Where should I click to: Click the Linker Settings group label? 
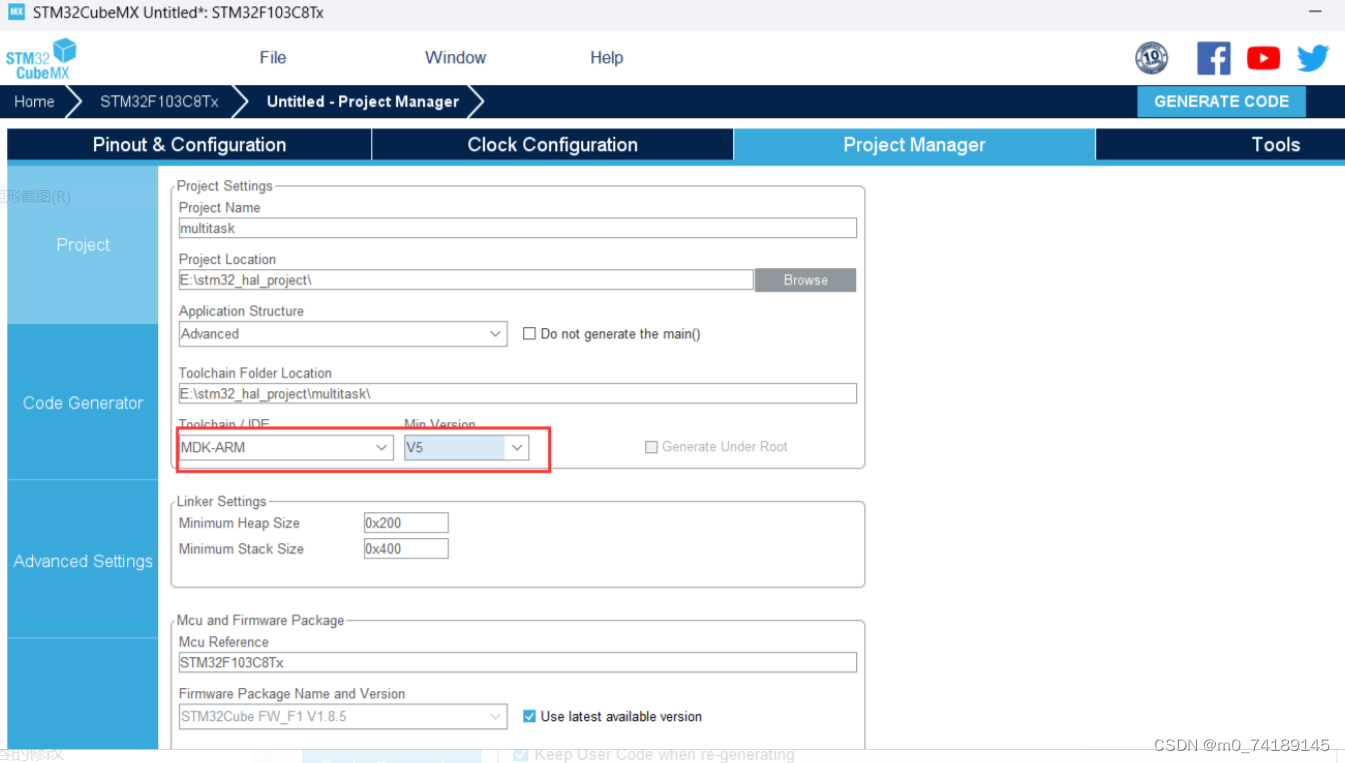[222, 501]
